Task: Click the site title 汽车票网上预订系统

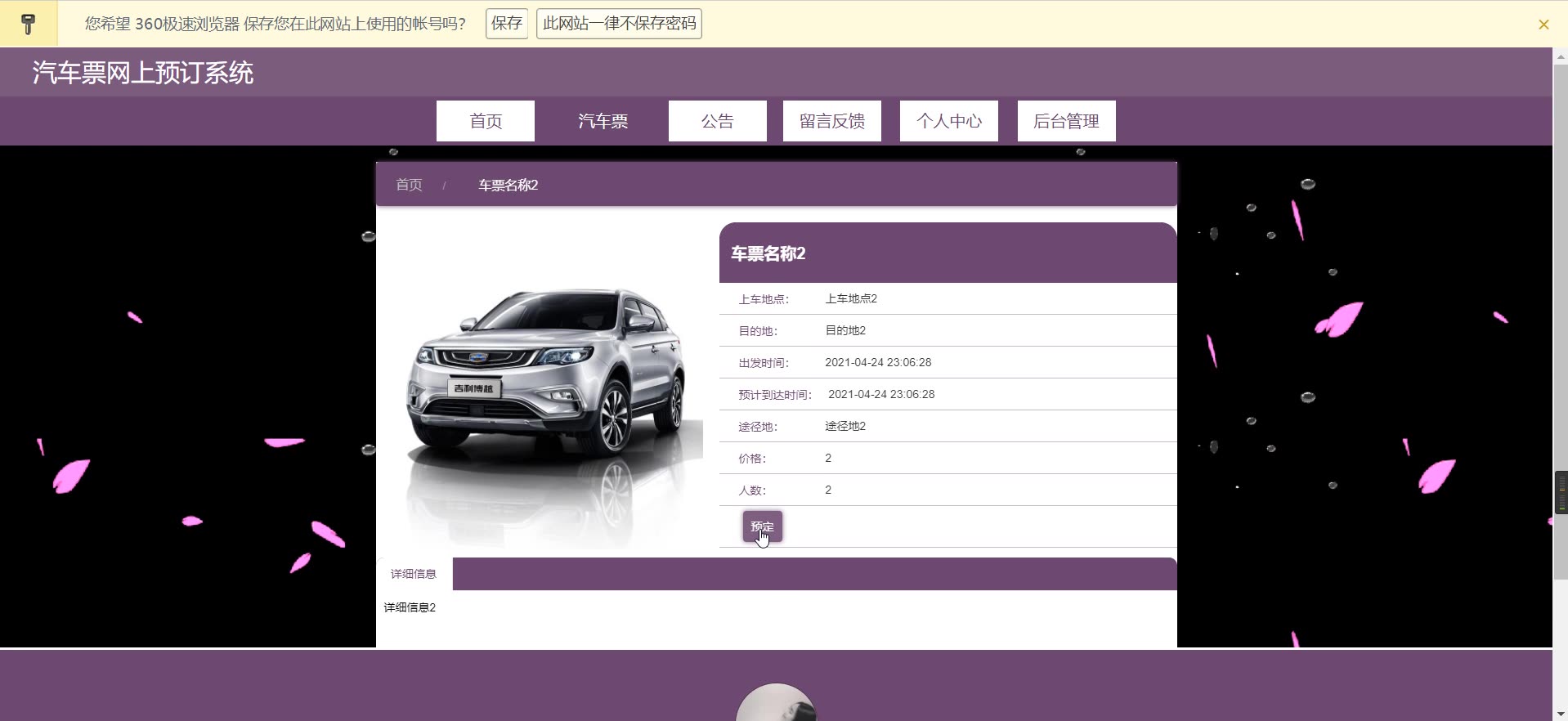Action: point(143,73)
